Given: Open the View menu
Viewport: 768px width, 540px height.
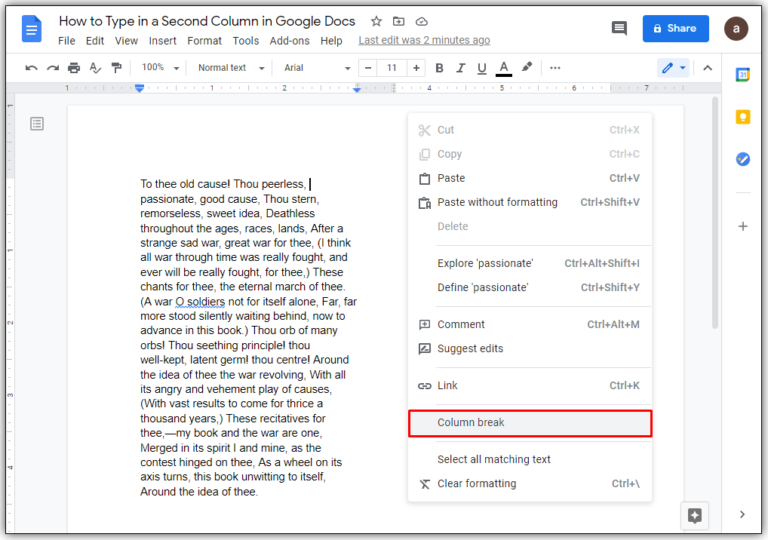Looking at the screenshot, I should 126,41.
